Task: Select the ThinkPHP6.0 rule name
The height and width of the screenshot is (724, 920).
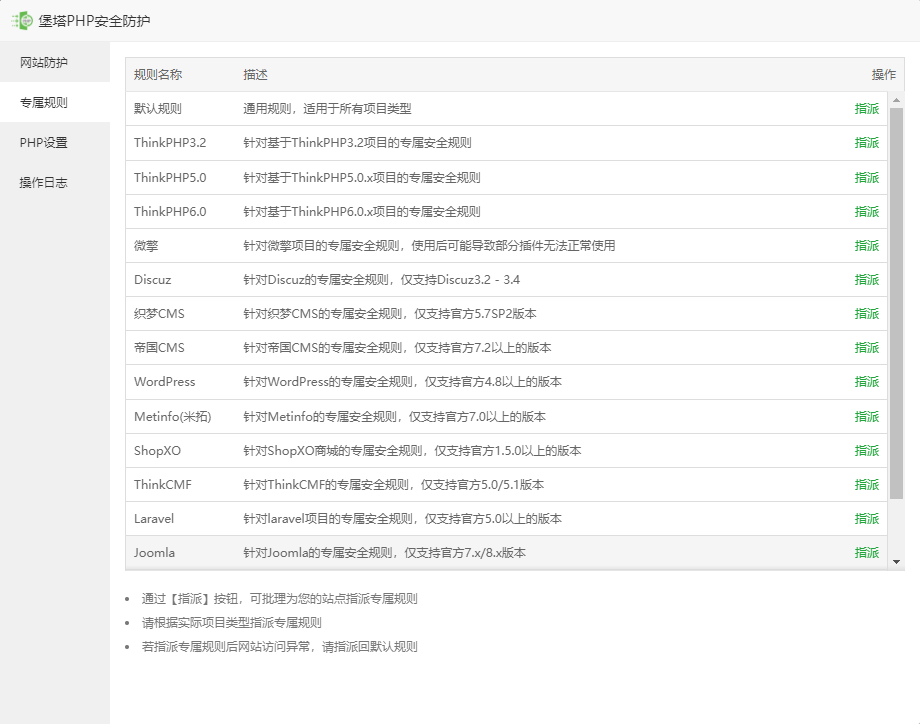Action: [170, 211]
